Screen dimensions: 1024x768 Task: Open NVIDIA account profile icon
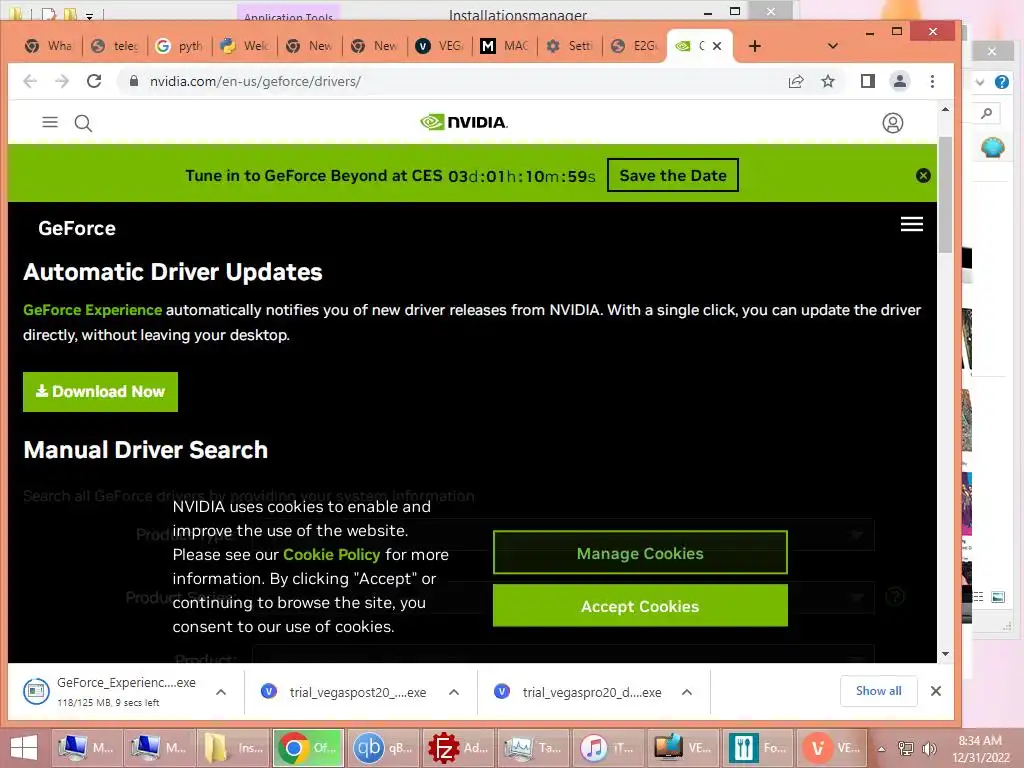[x=893, y=123]
